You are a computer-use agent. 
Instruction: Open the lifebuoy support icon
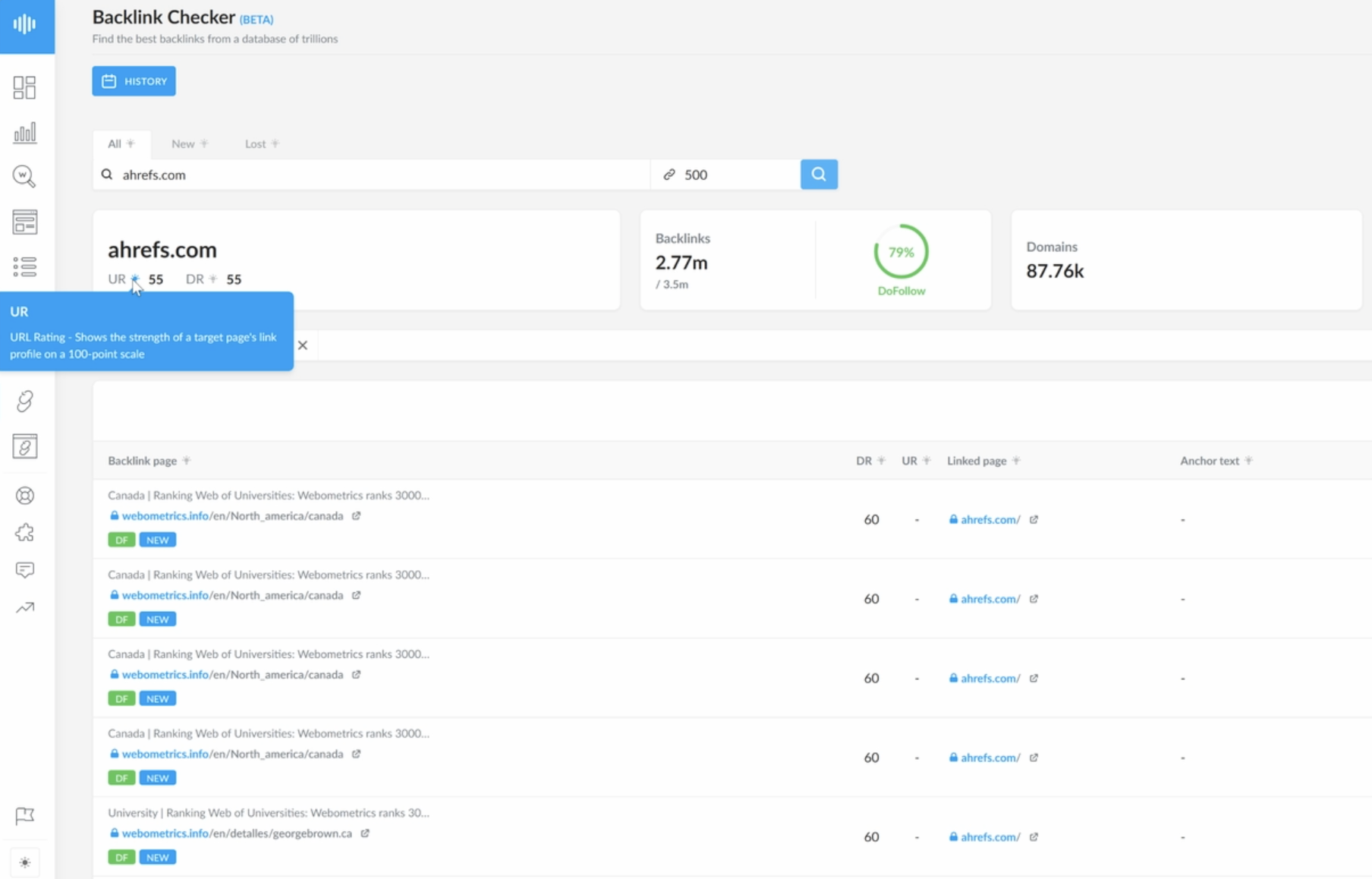pyautogui.click(x=25, y=496)
